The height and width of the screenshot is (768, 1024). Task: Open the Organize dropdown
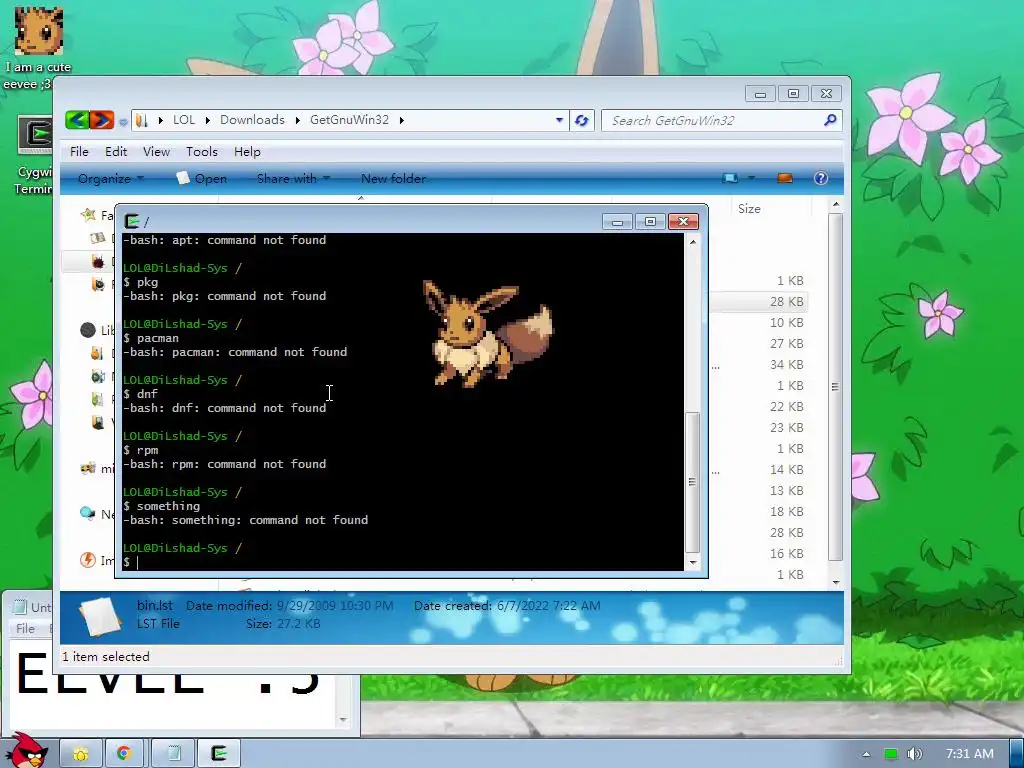point(110,178)
